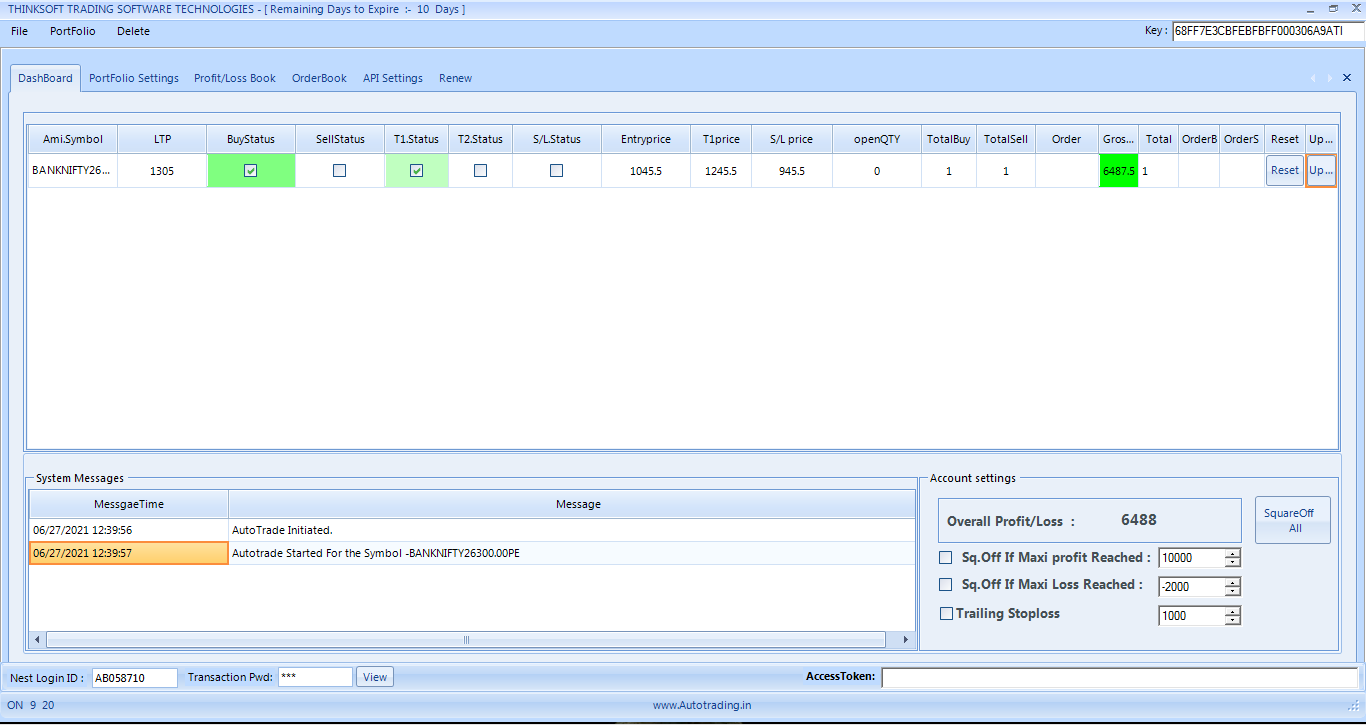The height and width of the screenshot is (726, 1366).
Task: Click tab strip scroll-left arrow
Action: [1313, 78]
